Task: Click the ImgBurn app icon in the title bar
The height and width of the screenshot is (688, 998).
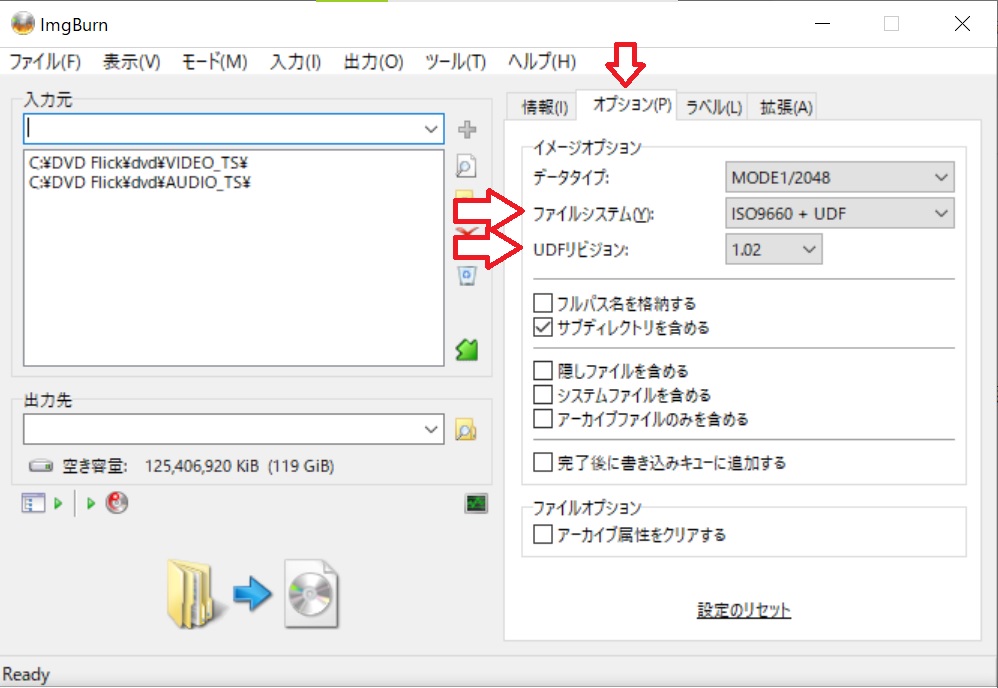Action: [x=22, y=24]
